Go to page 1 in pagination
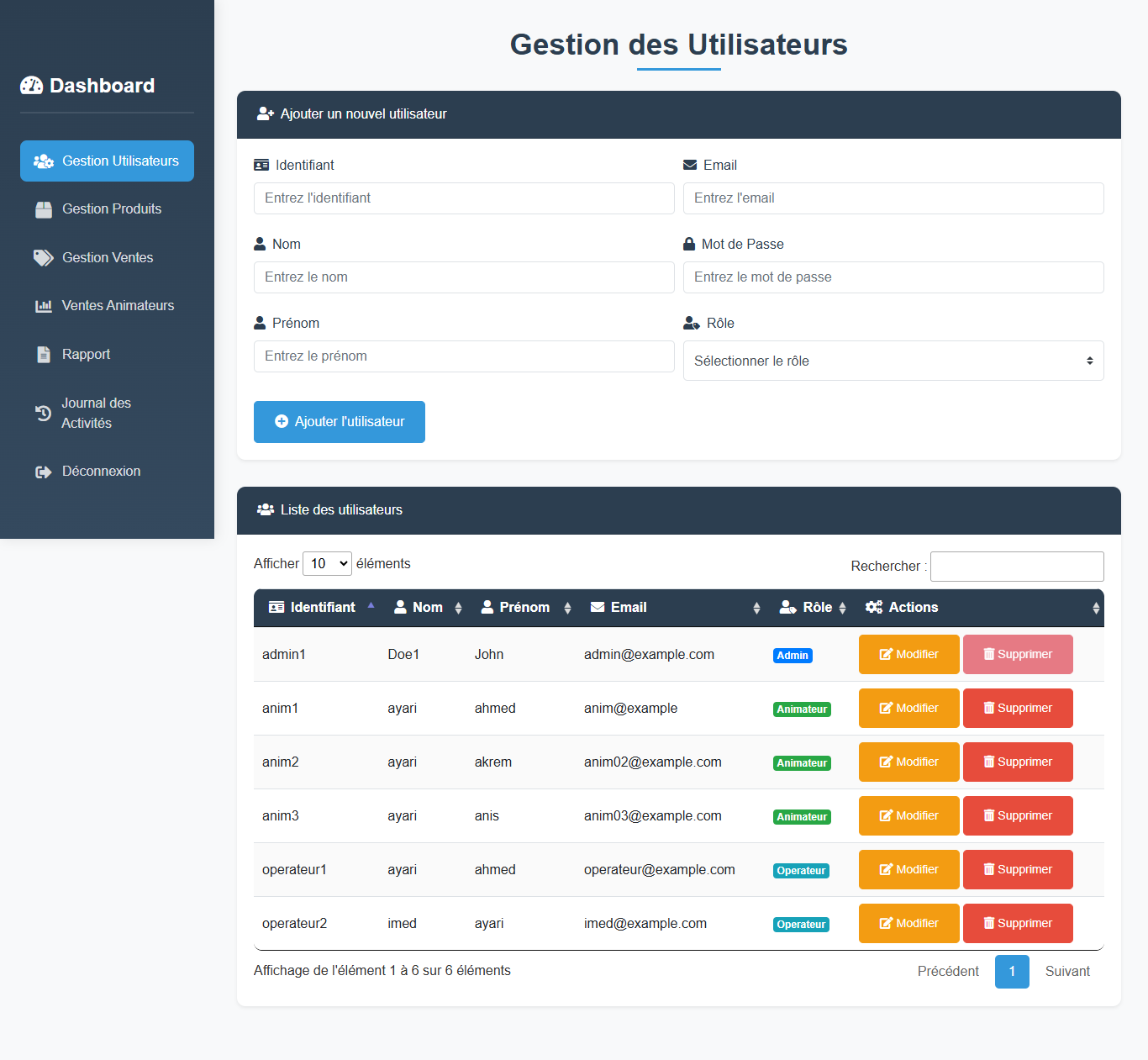The image size is (1148, 1060). 1012,972
